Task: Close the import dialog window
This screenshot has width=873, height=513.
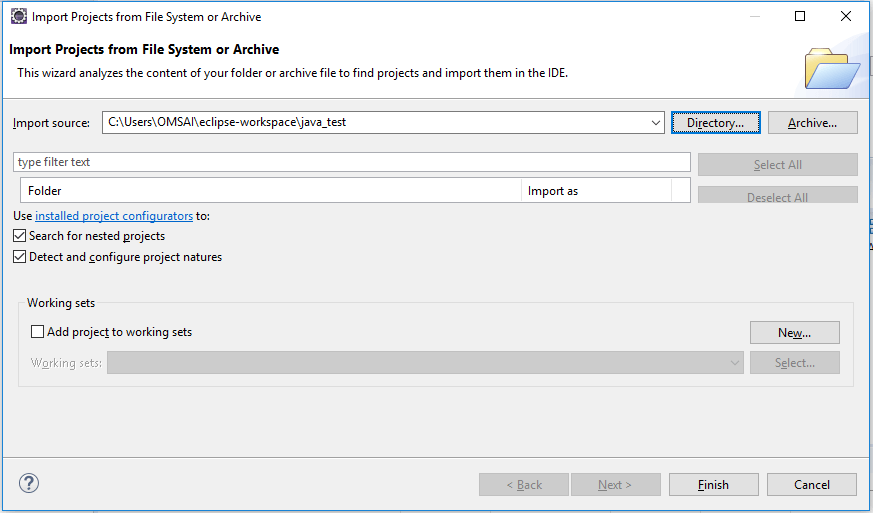Action: [x=846, y=16]
